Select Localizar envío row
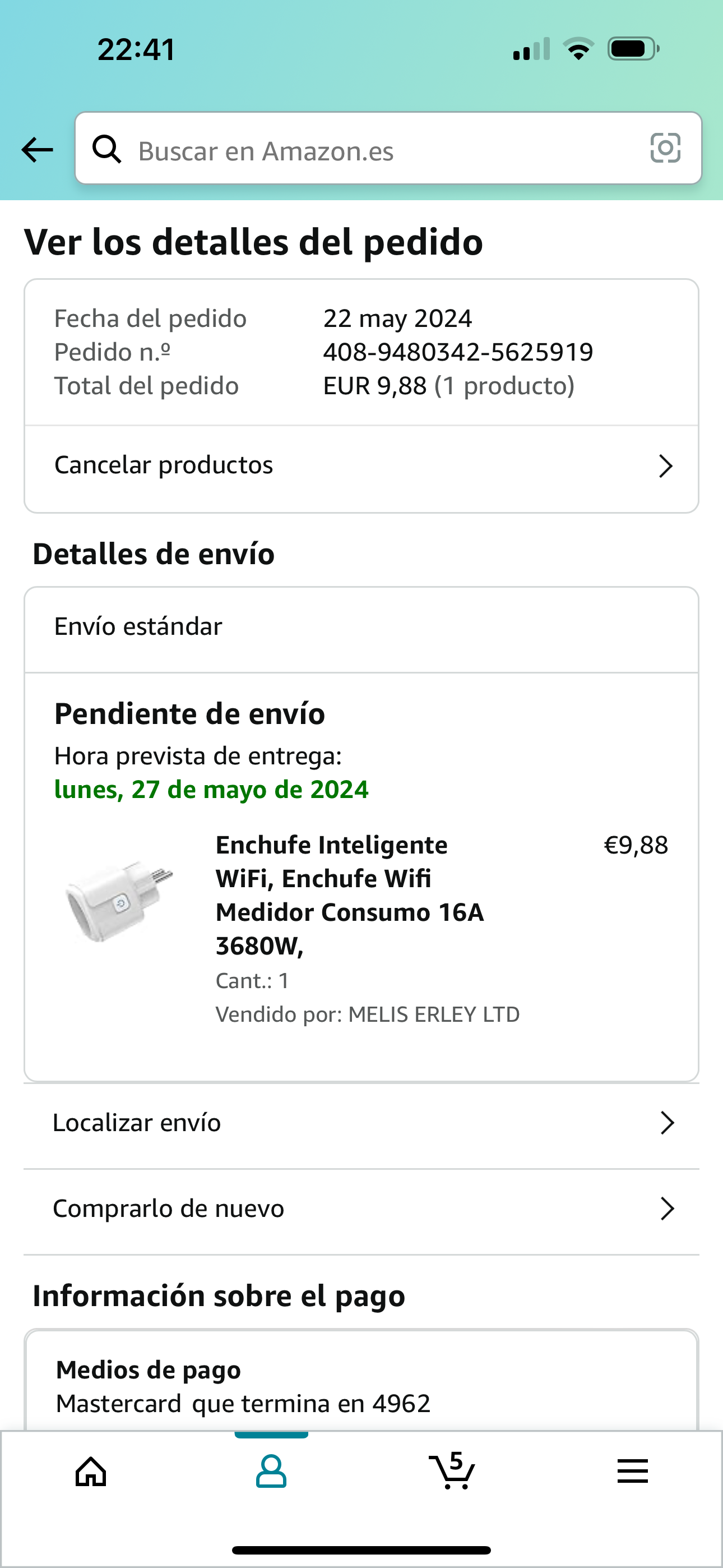The height and width of the screenshot is (1568, 723). tap(137, 1123)
